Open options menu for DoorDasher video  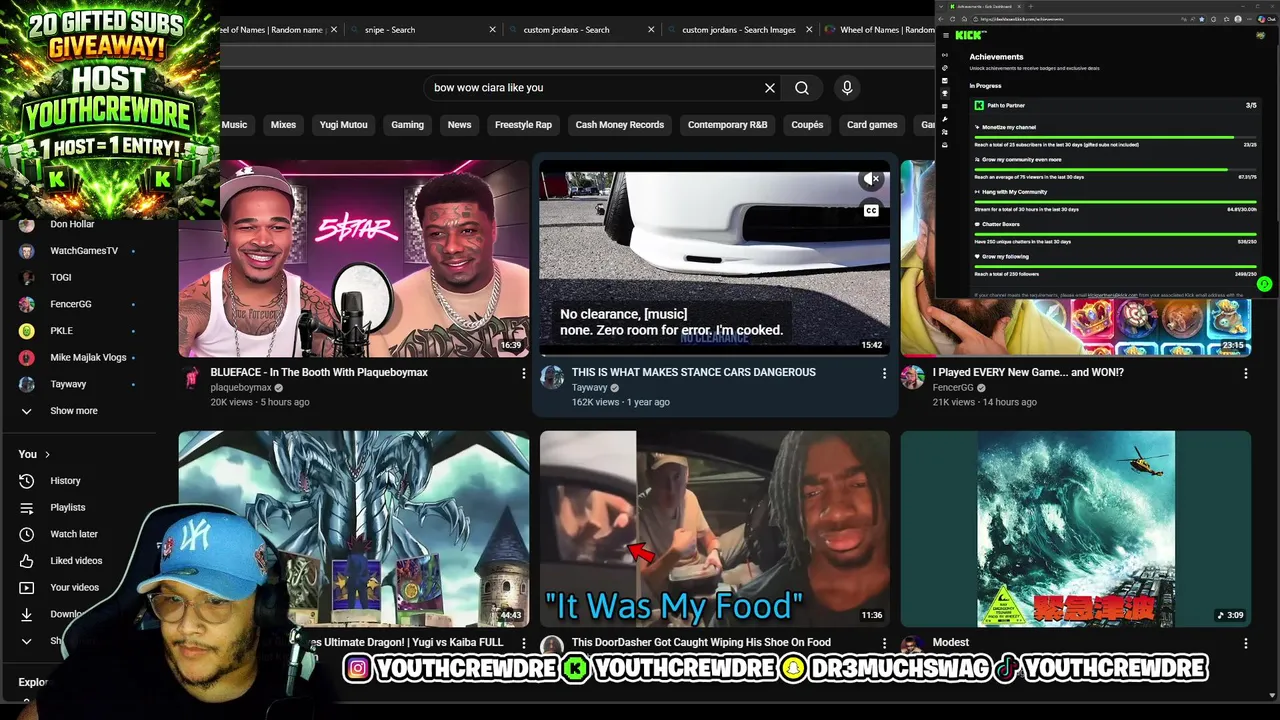pyautogui.click(x=884, y=644)
